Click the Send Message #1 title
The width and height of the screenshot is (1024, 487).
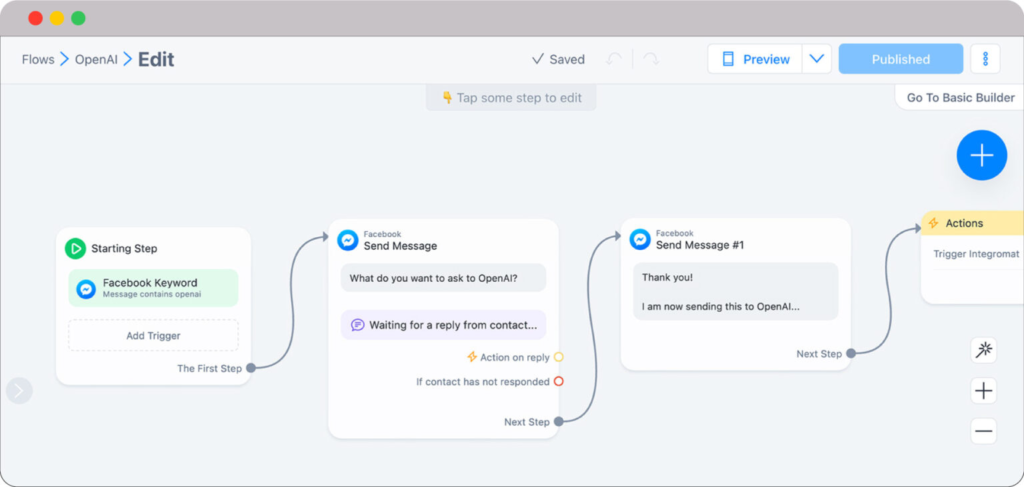[x=700, y=245]
